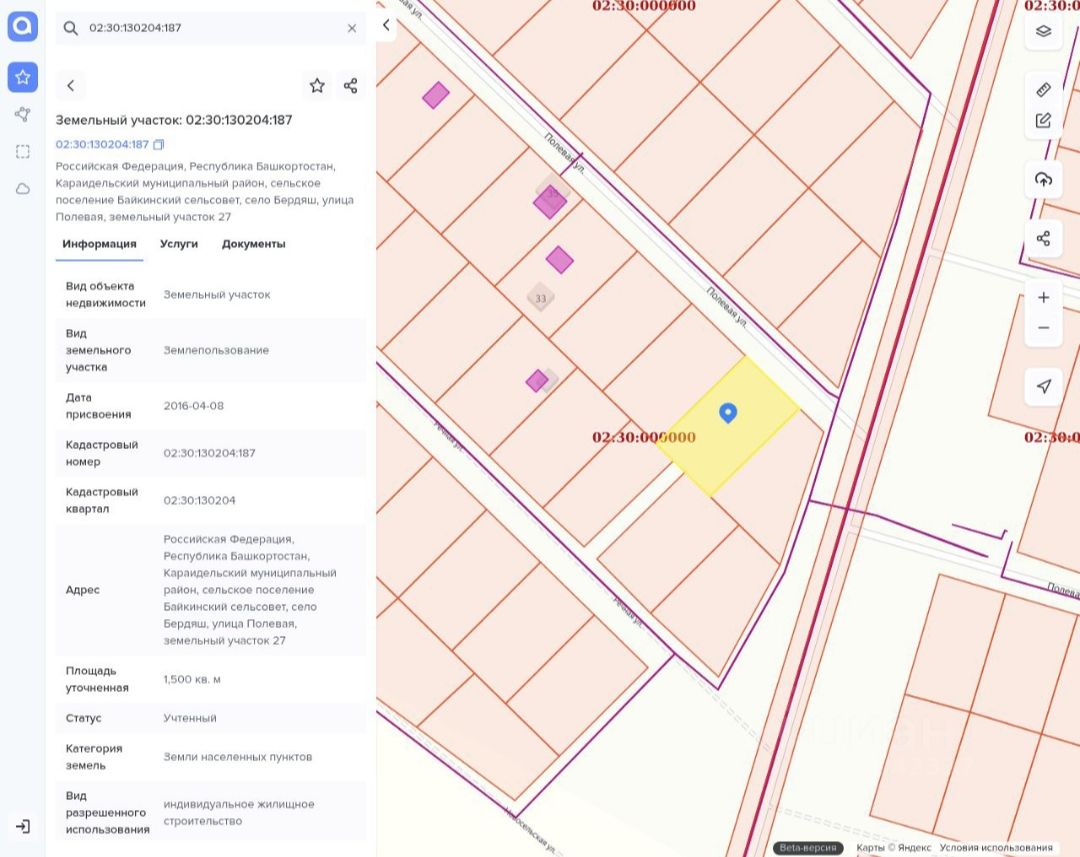Image resolution: width=1080 pixels, height=857 pixels.
Task: Select status value Учтенный
Action: 190,718
